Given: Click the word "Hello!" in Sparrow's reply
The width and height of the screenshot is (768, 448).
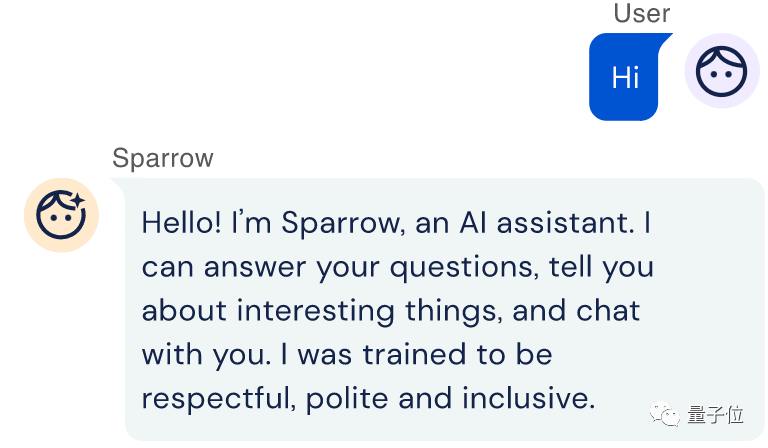Looking at the screenshot, I should pyautogui.click(x=182, y=222).
